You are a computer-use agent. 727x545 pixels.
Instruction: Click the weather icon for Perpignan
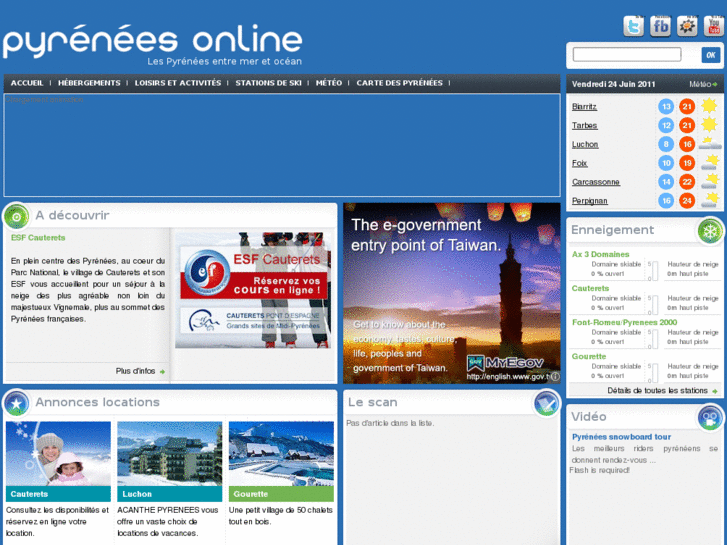coord(709,200)
